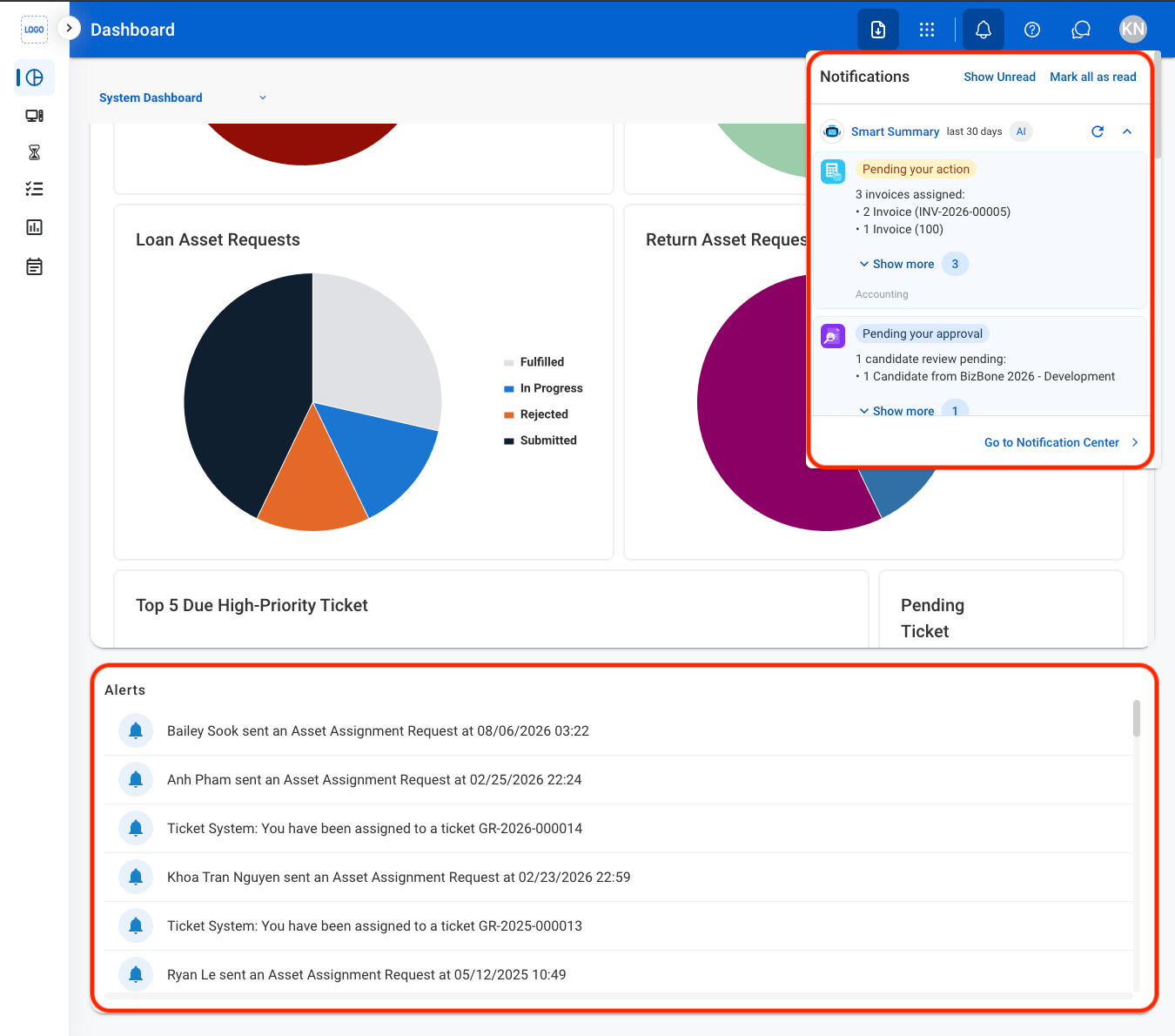The image size is (1175, 1036).
Task: Open the System Dashboard dropdown
Action: [183, 98]
